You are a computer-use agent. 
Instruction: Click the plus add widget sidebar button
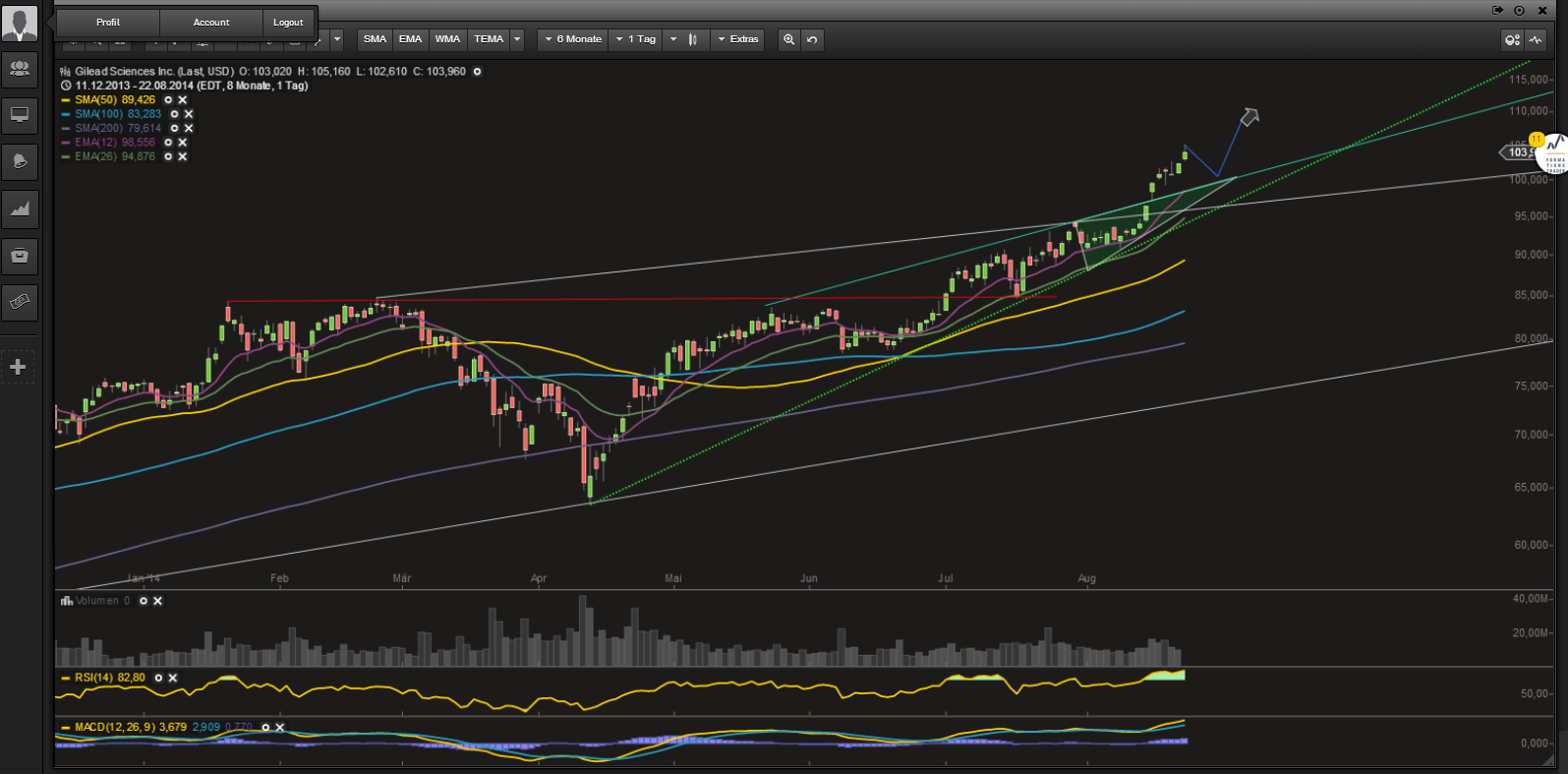point(18,367)
